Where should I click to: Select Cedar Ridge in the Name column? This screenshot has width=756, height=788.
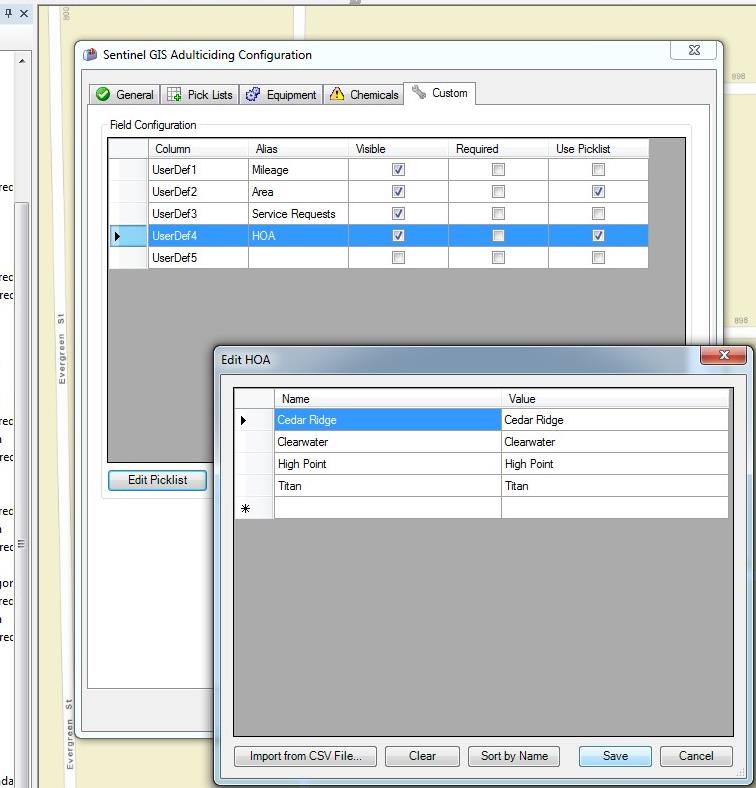388,420
